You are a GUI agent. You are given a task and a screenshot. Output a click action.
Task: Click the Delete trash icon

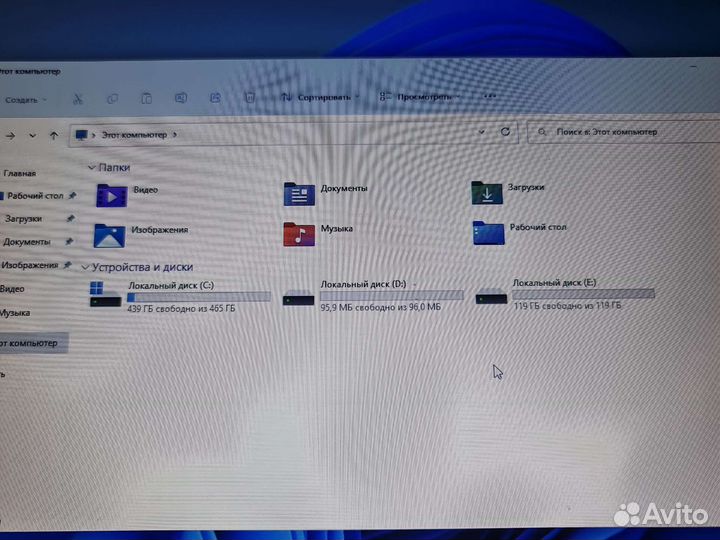249,97
